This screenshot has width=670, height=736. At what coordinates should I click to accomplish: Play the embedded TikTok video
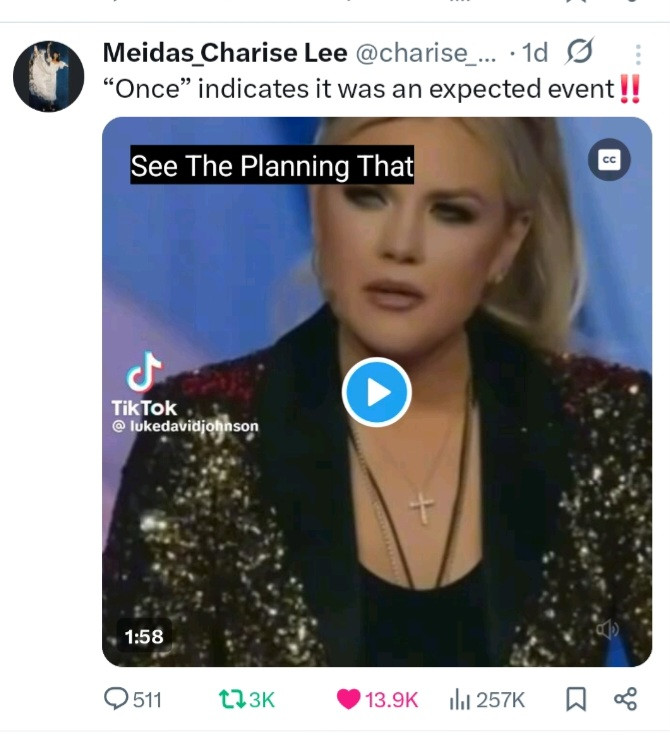pos(377,392)
